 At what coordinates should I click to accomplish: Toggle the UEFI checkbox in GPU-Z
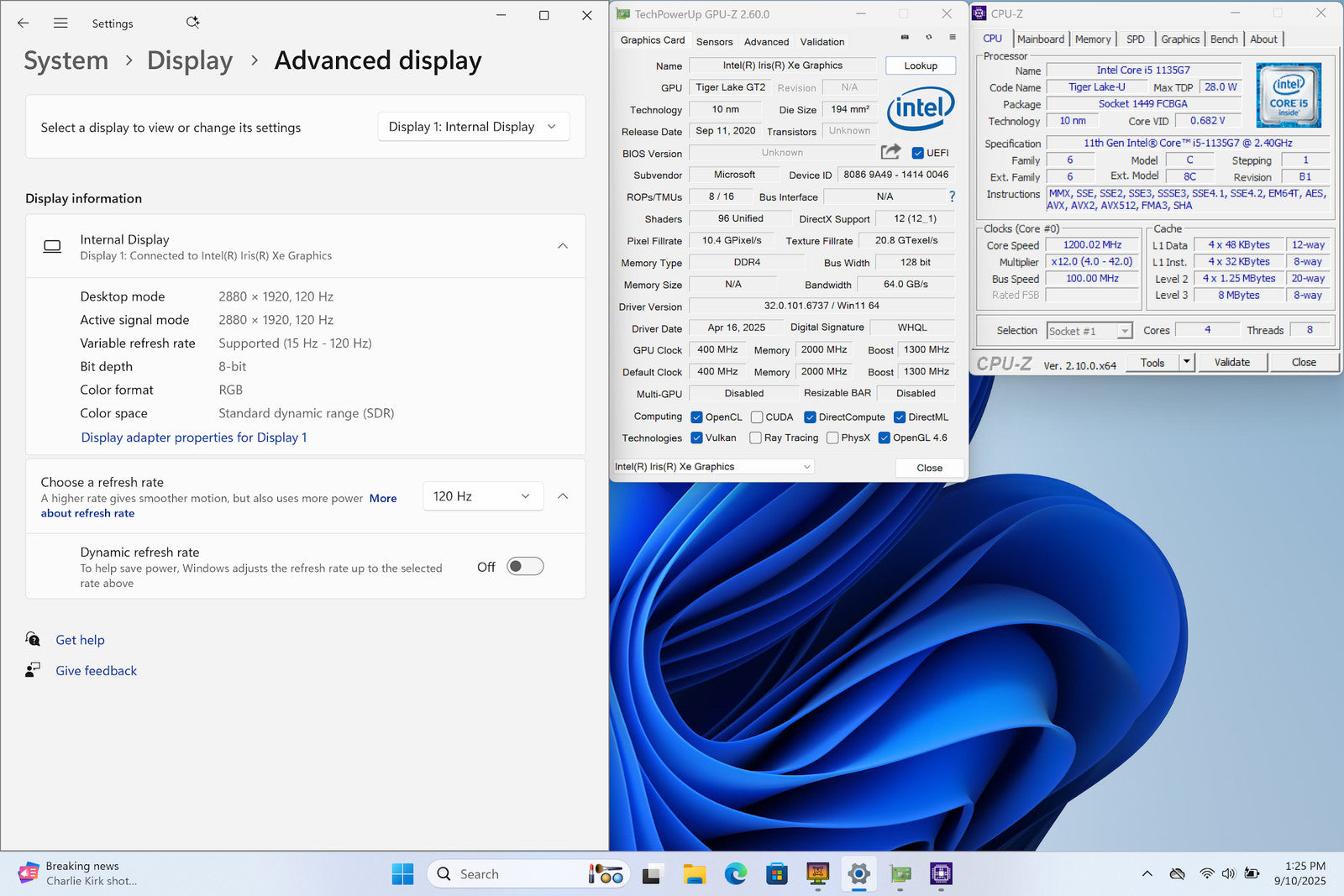[917, 153]
